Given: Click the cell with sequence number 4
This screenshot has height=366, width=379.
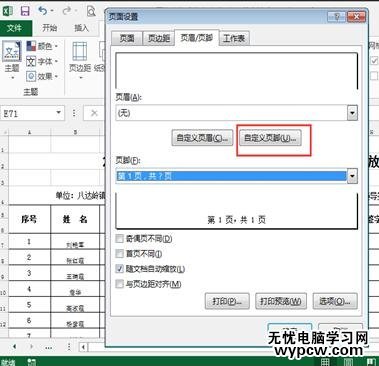Looking at the screenshot, I should [29, 289].
